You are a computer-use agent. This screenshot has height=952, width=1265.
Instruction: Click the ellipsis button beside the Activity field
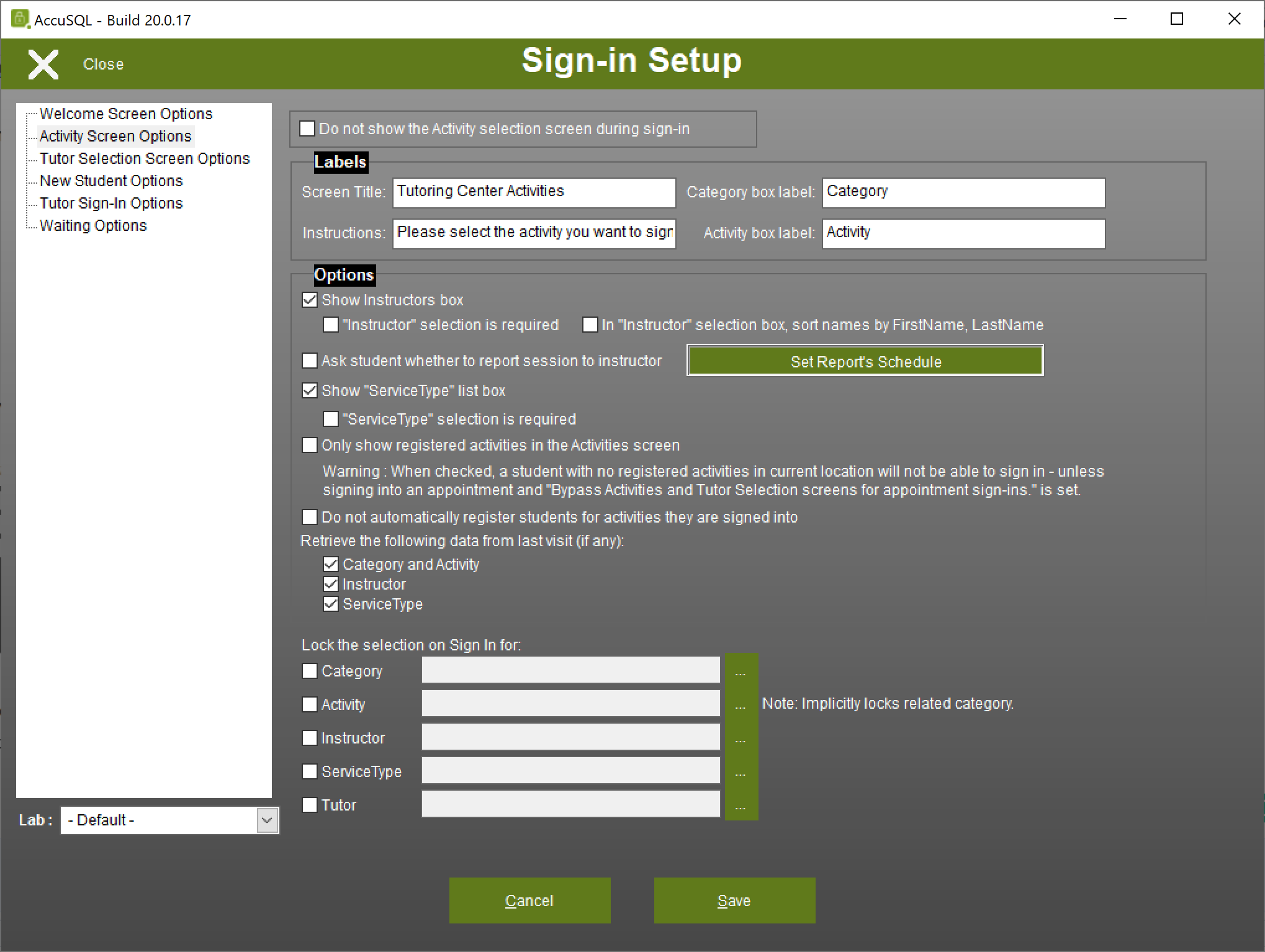pos(741,704)
